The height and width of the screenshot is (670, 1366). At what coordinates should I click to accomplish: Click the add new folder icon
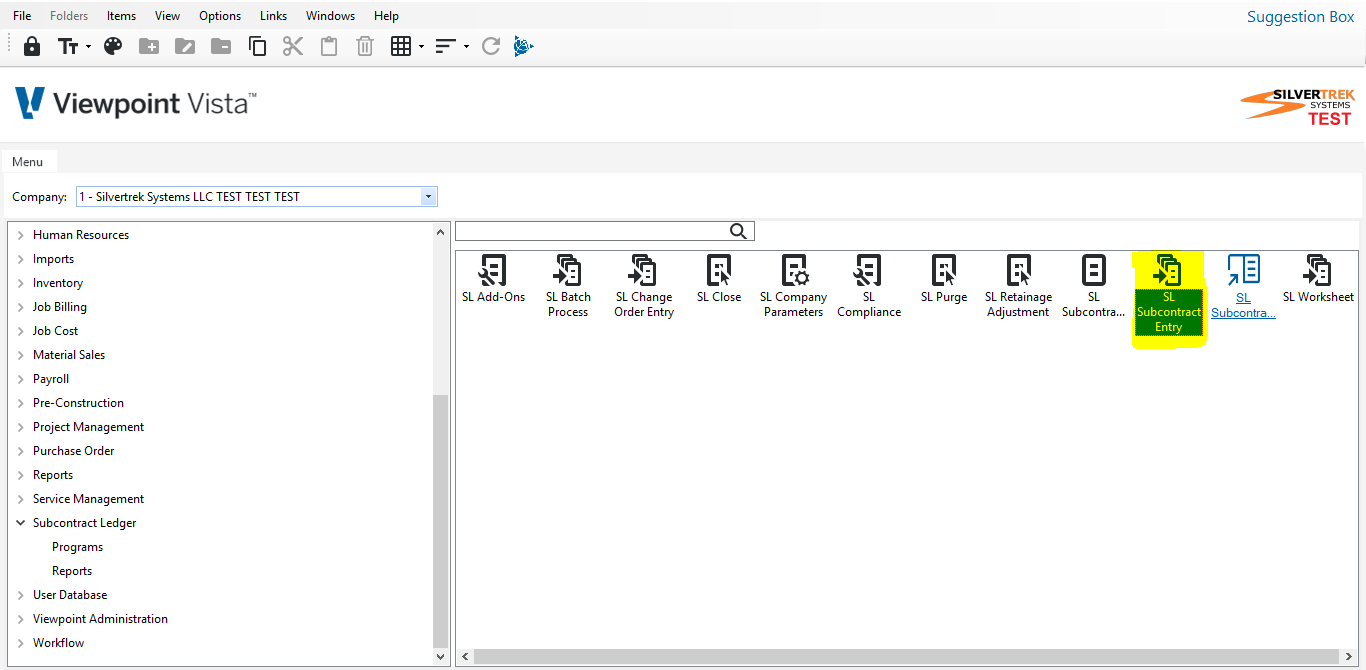[149, 46]
